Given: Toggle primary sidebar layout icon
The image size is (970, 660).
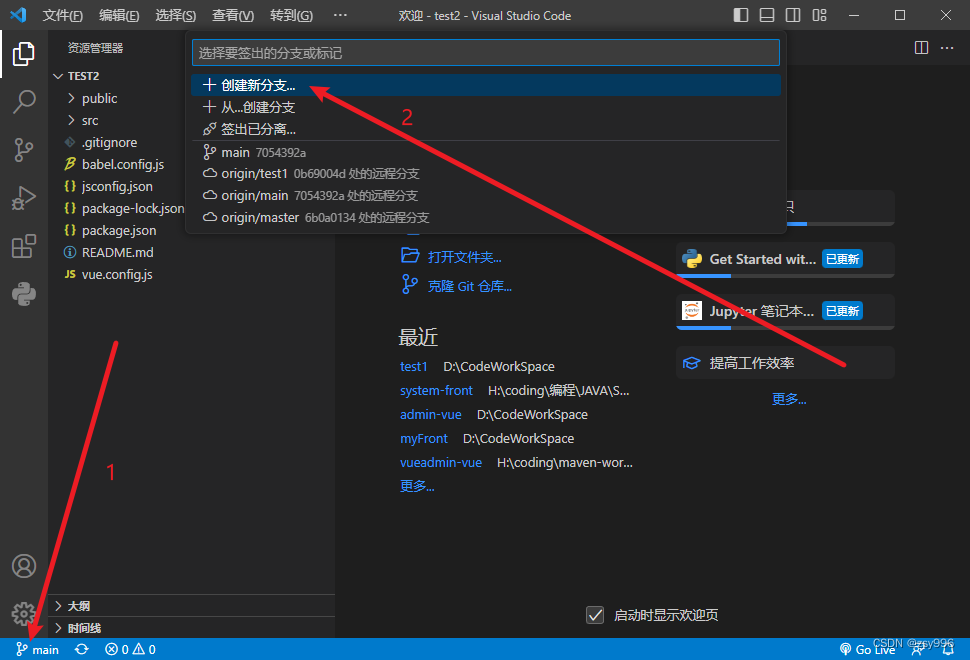Looking at the screenshot, I should coord(740,15).
